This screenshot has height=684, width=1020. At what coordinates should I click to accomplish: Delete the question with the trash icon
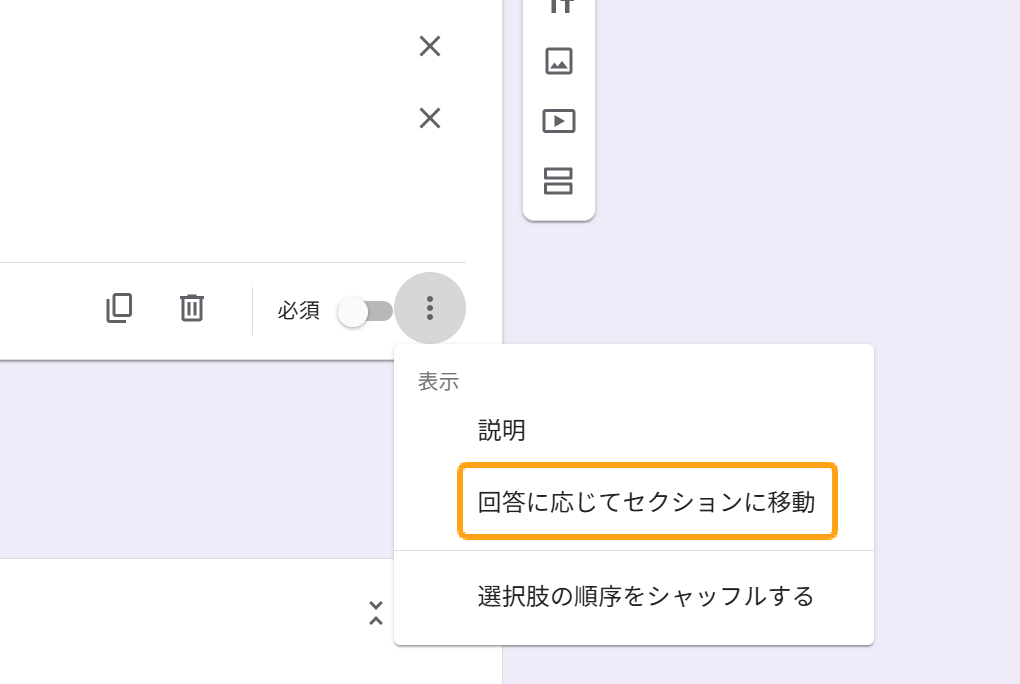point(191,308)
